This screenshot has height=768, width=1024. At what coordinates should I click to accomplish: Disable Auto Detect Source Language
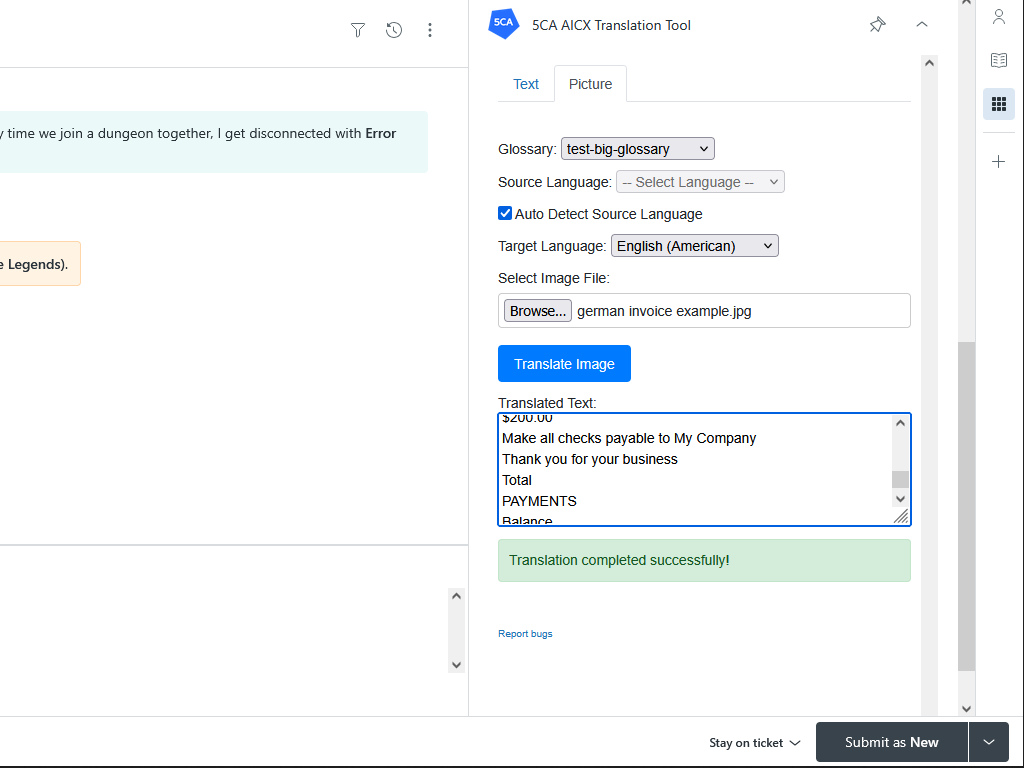(505, 213)
